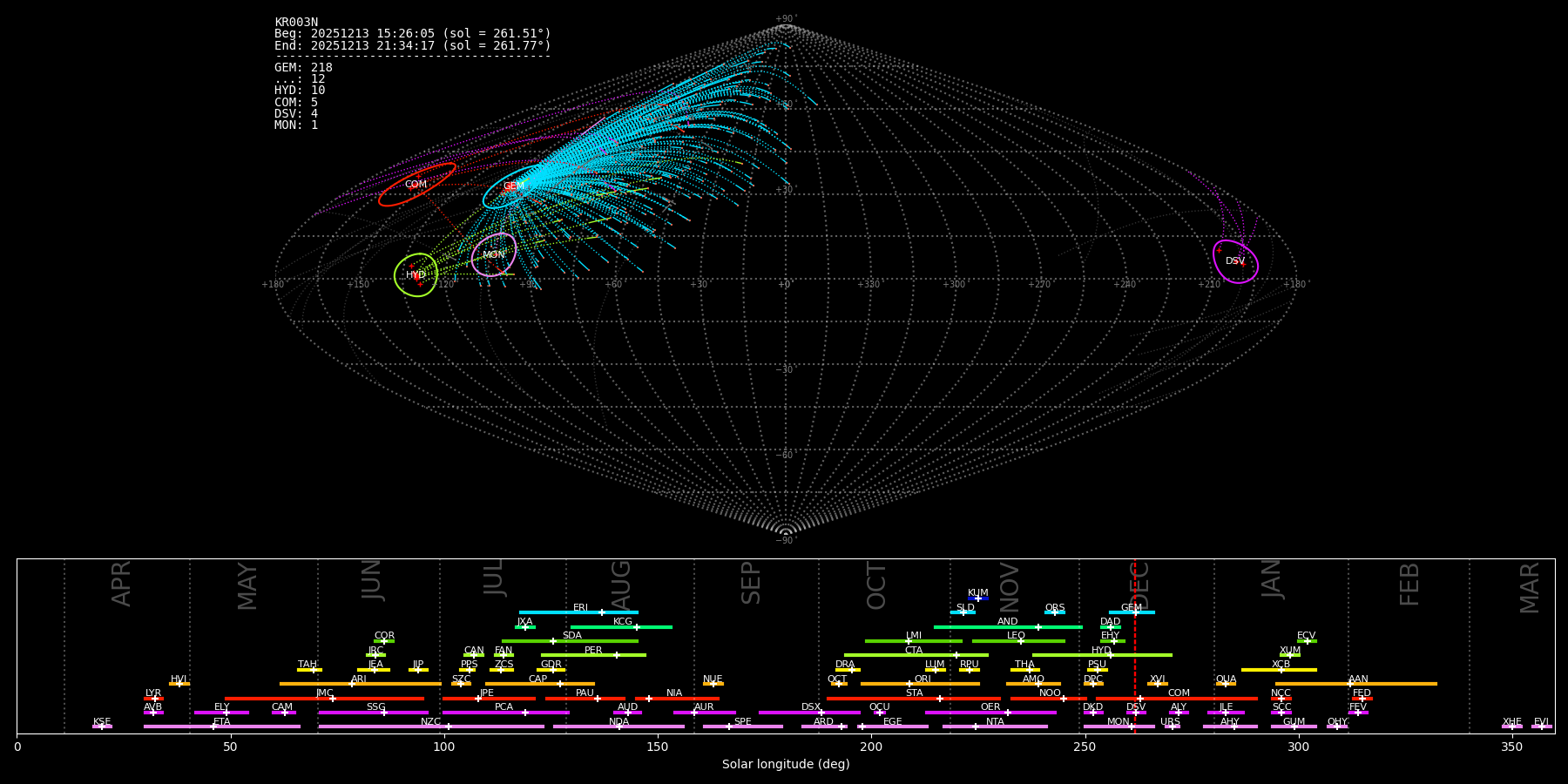Click the ORS shower label in the timeline

[1054, 608]
